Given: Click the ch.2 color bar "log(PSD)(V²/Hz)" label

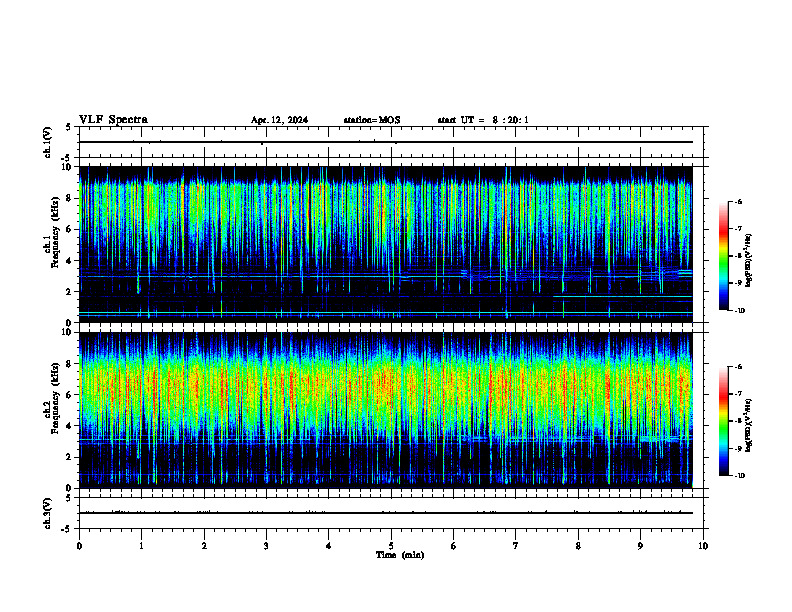Looking at the screenshot, I should [x=749, y=425].
